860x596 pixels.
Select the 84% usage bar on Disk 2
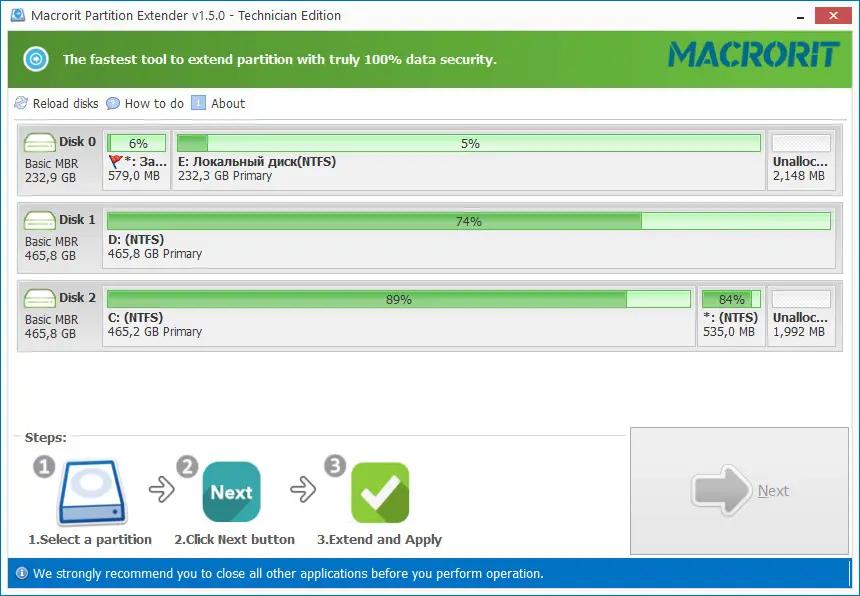click(x=731, y=299)
